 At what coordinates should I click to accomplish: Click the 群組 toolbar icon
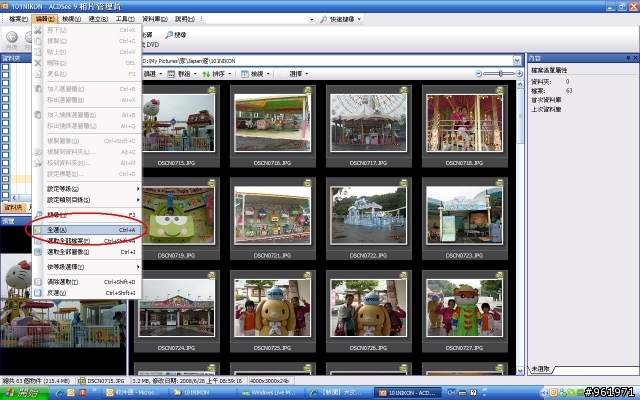(171, 74)
